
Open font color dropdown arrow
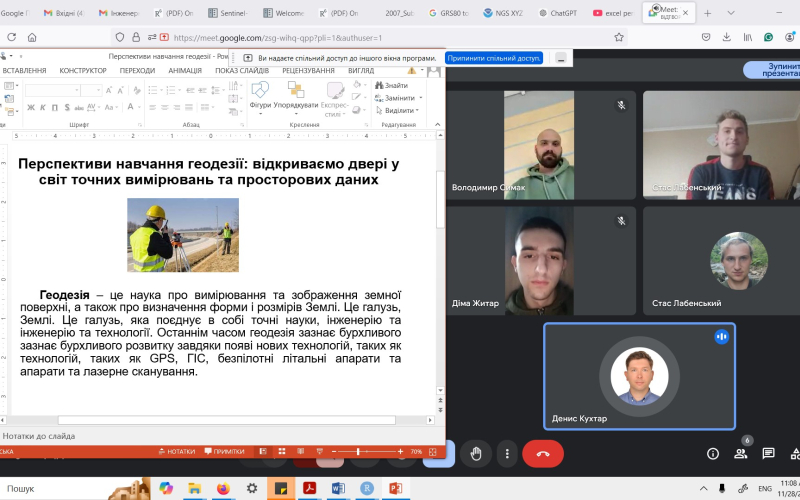coord(139,107)
